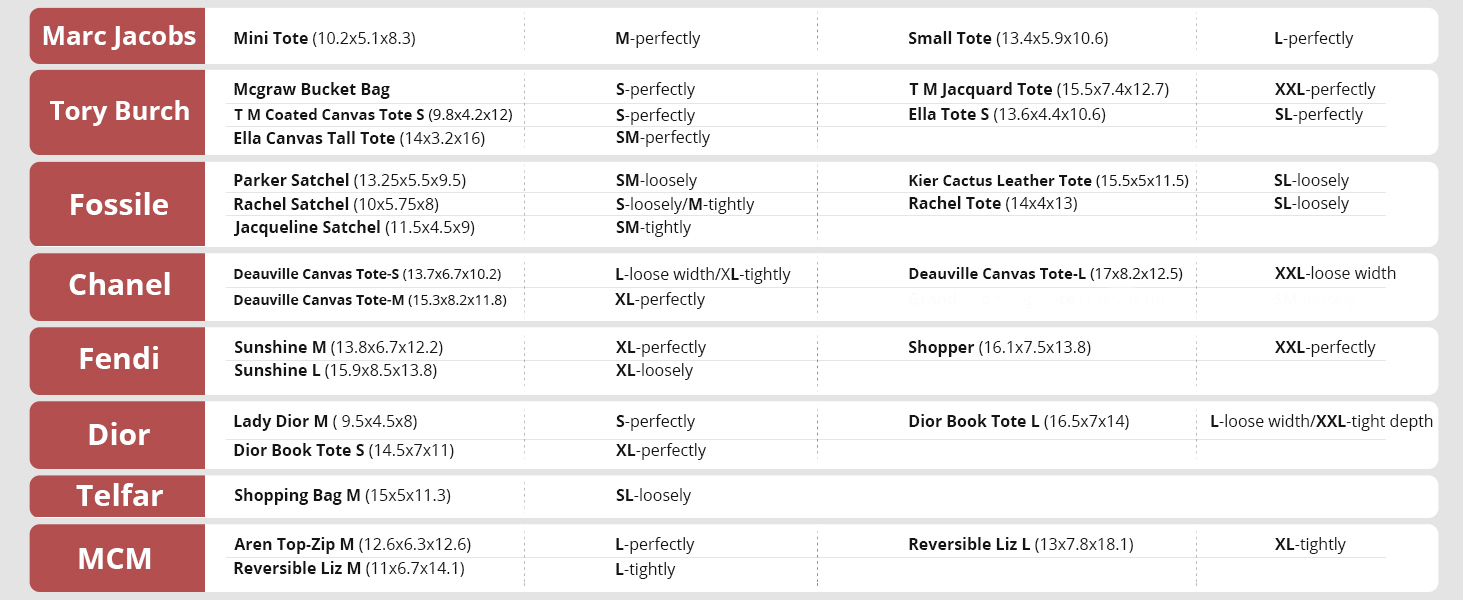Click the Fendi brand label
The image size is (1464, 600).
(119, 359)
